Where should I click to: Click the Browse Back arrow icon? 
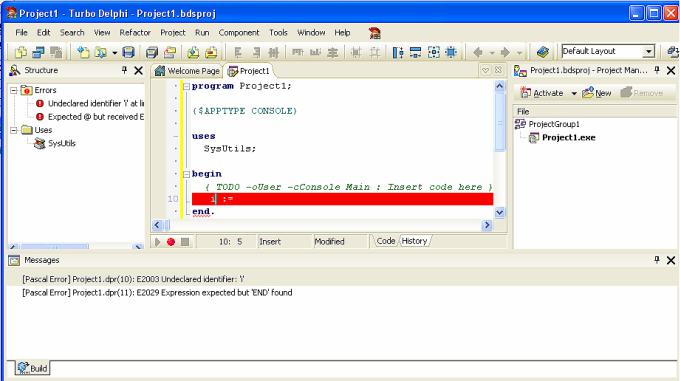coord(478,52)
